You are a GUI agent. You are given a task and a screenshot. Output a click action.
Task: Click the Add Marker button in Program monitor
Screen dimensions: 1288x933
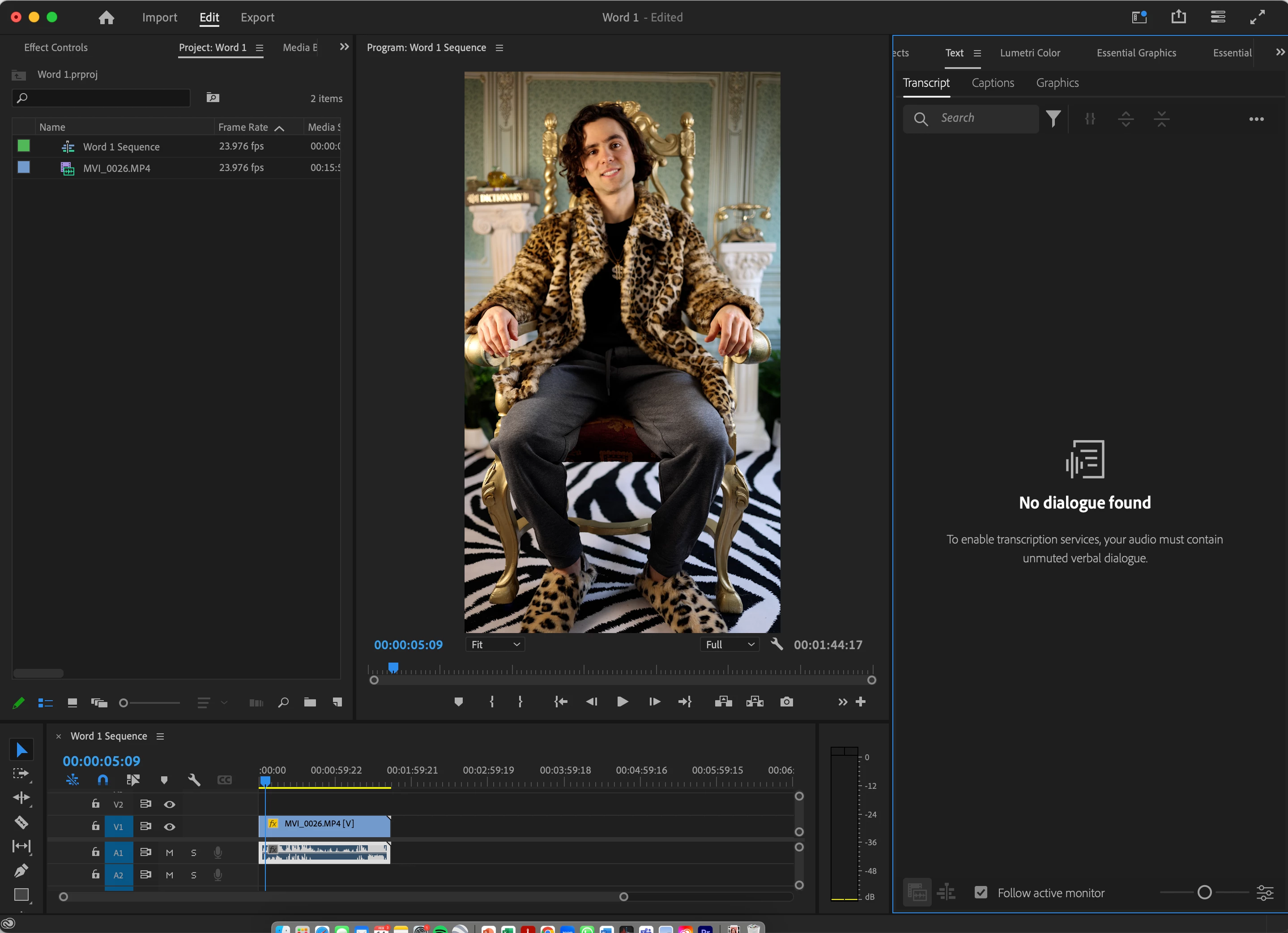(x=458, y=702)
